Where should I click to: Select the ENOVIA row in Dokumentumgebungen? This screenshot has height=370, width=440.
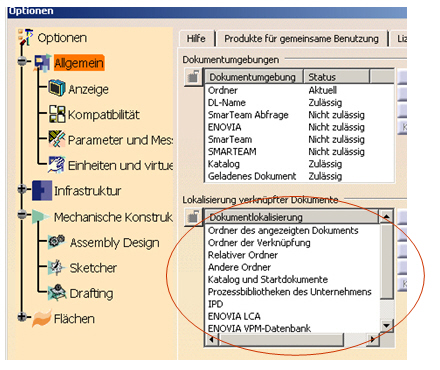pyautogui.click(x=299, y=127)
